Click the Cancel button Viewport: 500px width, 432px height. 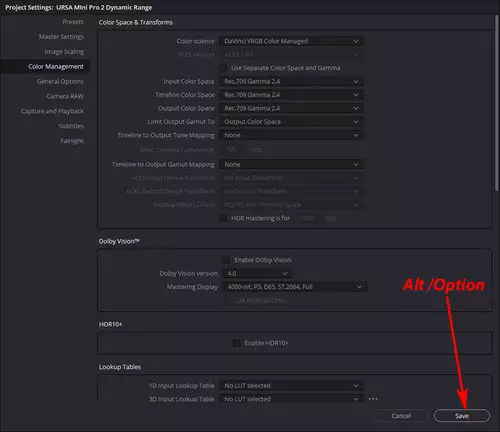(x=401, y=416)
